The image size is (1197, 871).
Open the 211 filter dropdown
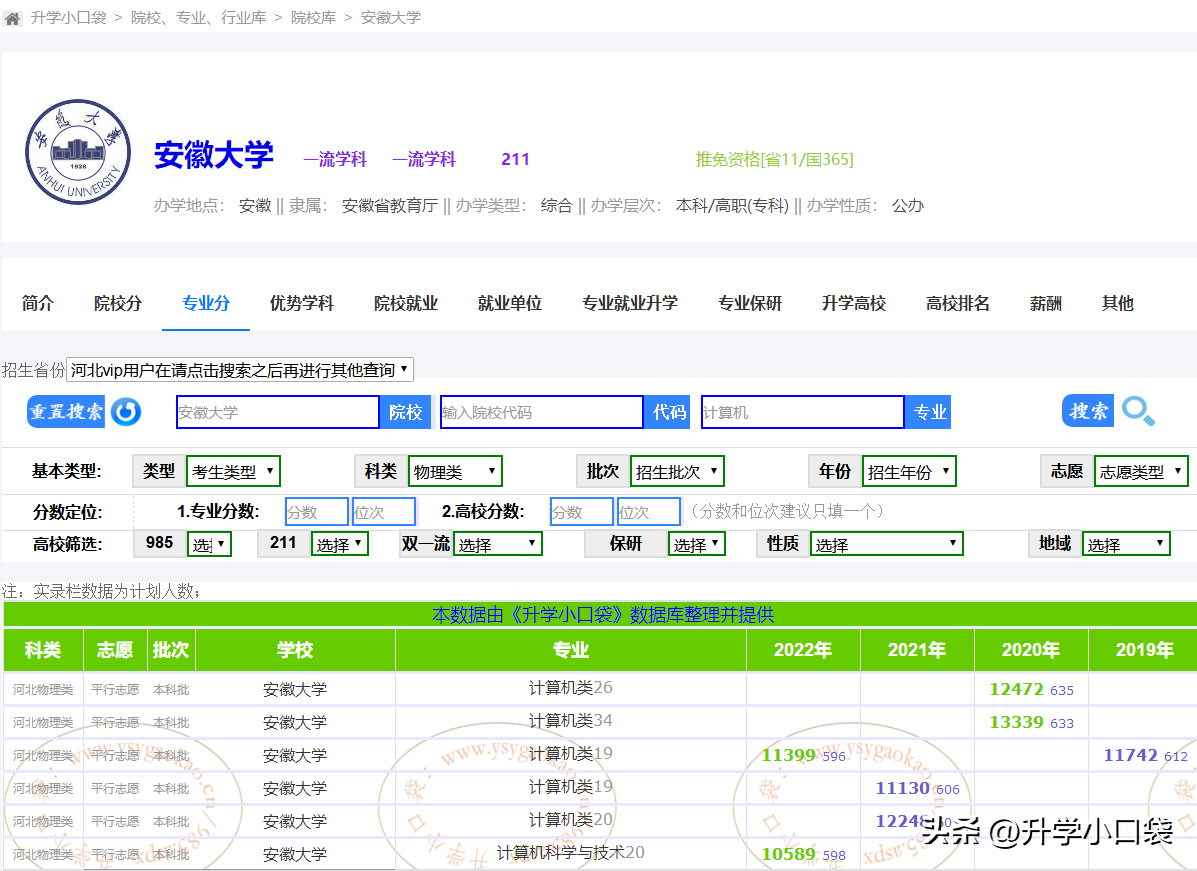pos(340,544)
